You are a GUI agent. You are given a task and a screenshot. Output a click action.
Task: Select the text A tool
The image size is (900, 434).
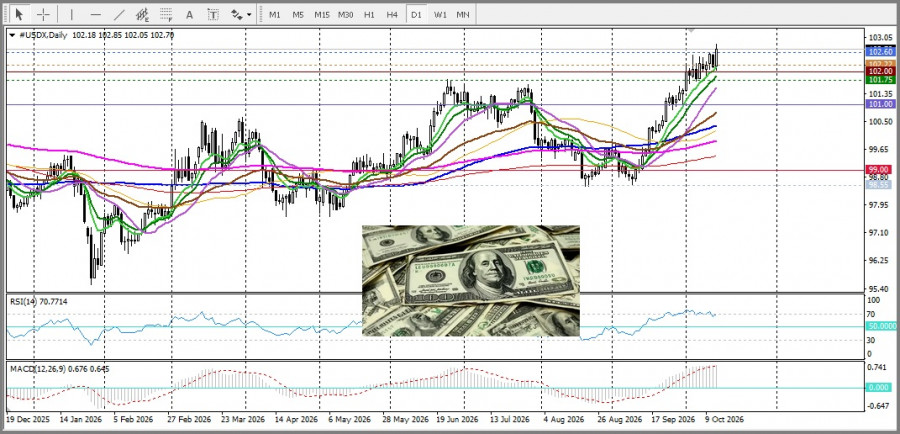(x=189, y=14)
